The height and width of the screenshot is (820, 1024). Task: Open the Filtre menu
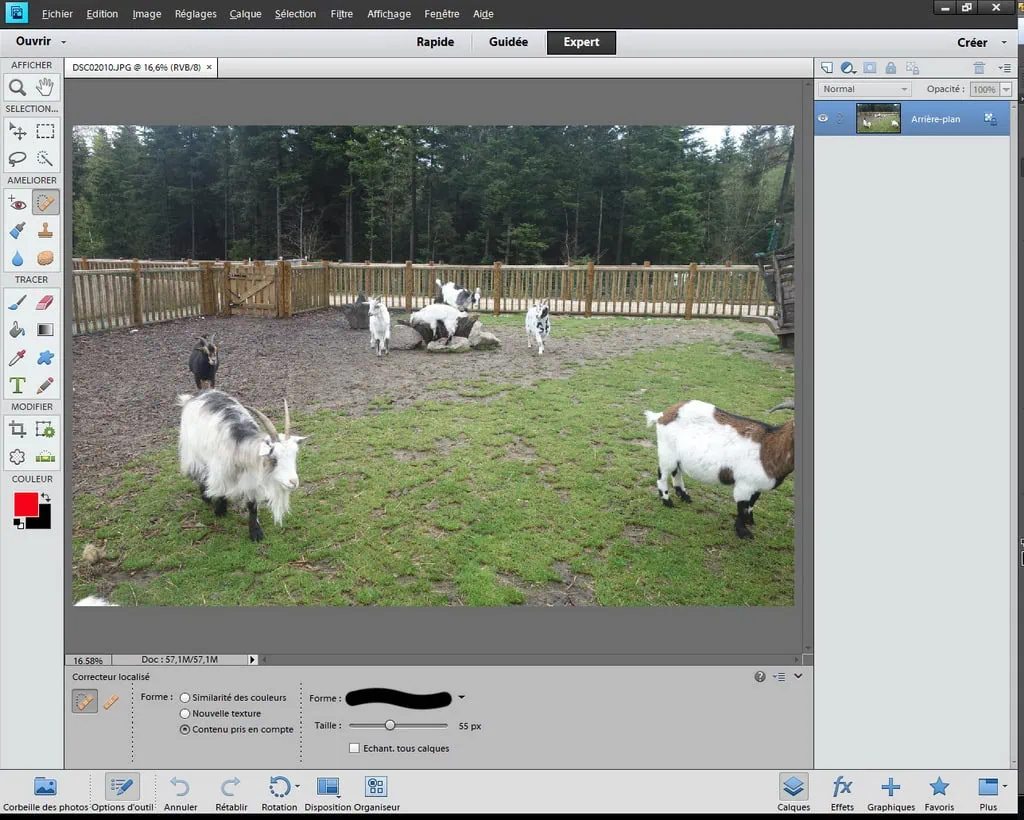341,14
